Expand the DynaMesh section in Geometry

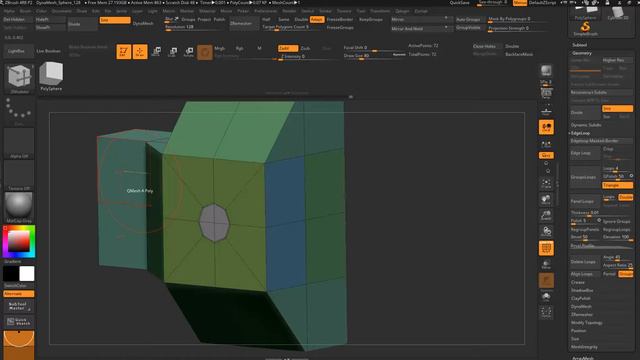pos(581,307)
